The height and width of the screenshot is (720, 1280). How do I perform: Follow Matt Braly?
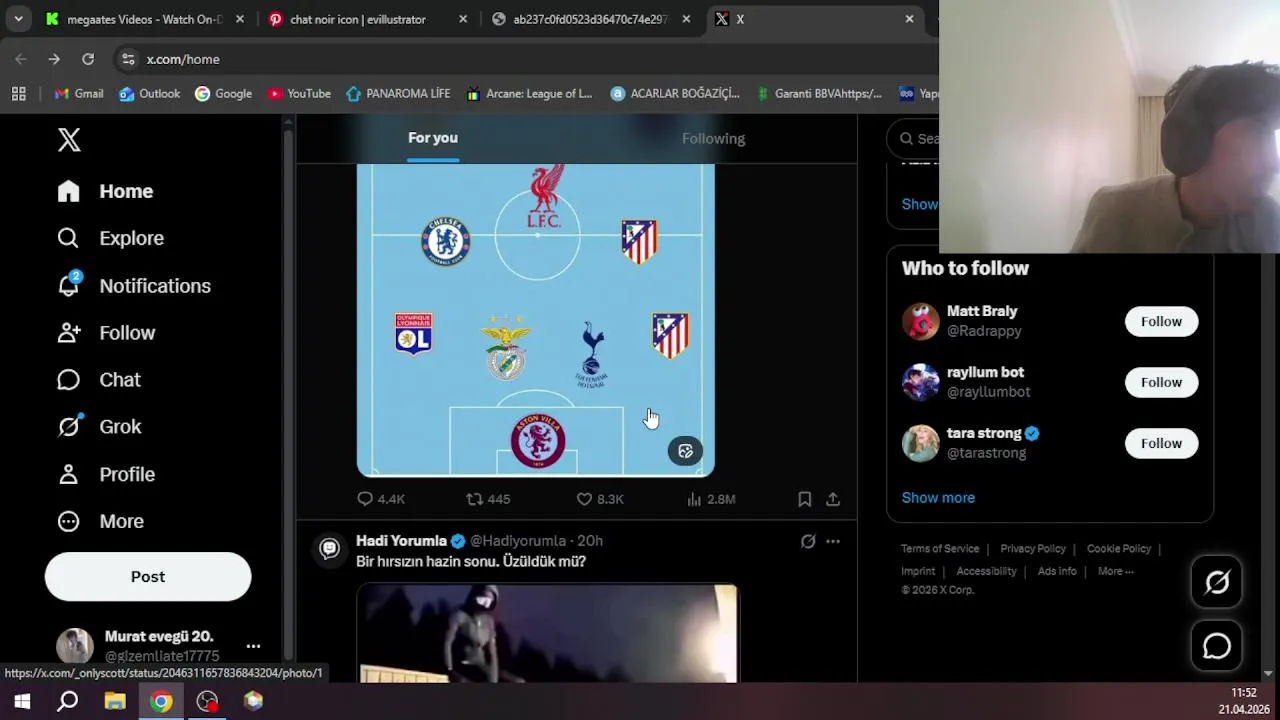pyautogui.click(x=1161, y=321)
